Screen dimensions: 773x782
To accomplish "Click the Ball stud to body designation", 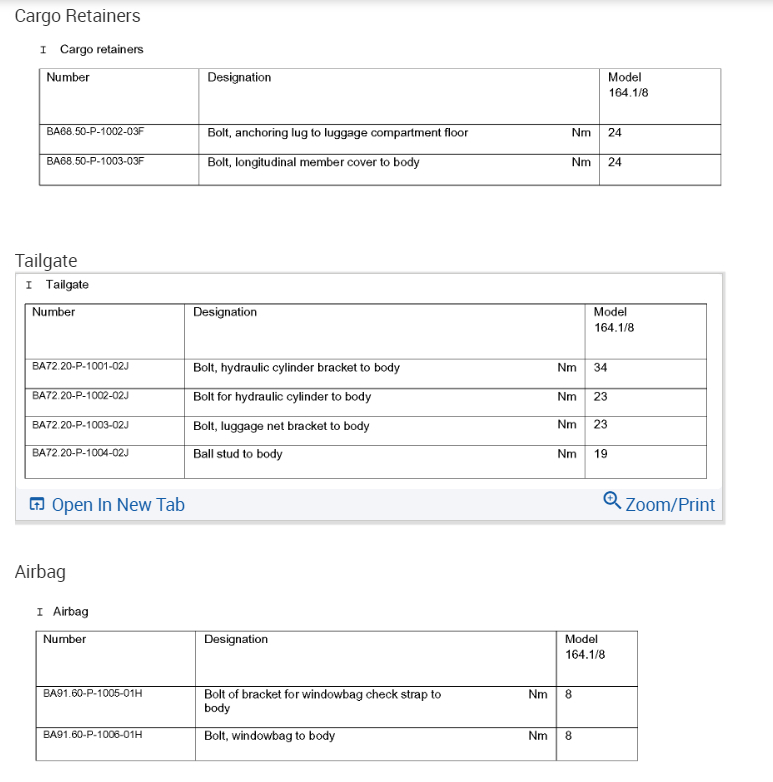I will click(237, 454).
